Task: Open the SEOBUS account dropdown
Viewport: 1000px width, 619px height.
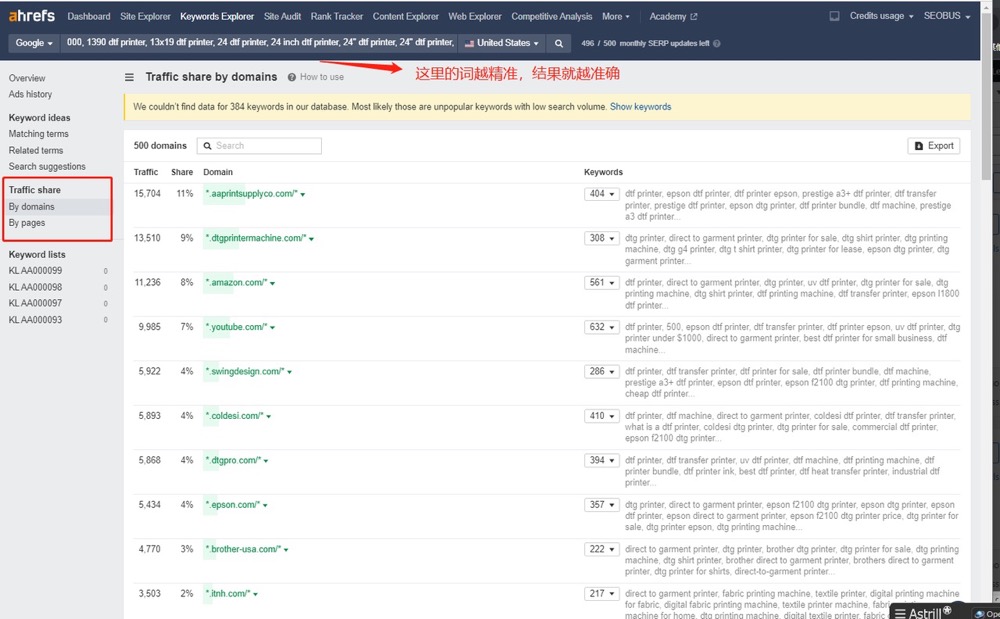Action: coord(947,16)
